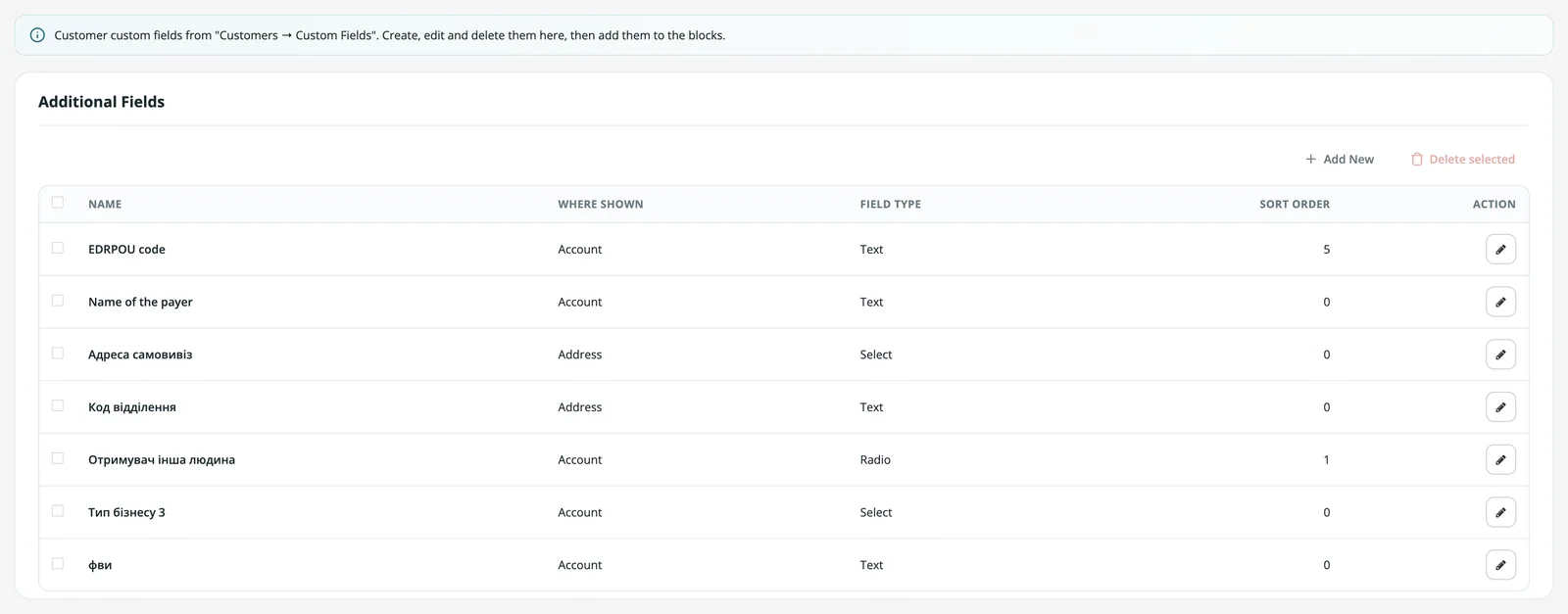Add a new additional field
Screen dimensions: 1568x614
[1340, 160]
